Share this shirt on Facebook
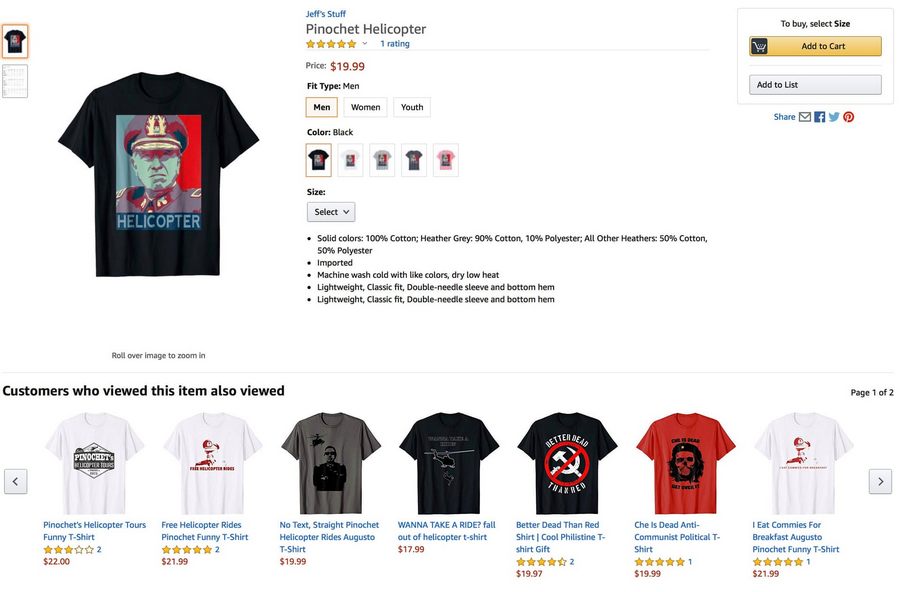The height and width of the screenshot is (592, 900). [x=820, y=117]
